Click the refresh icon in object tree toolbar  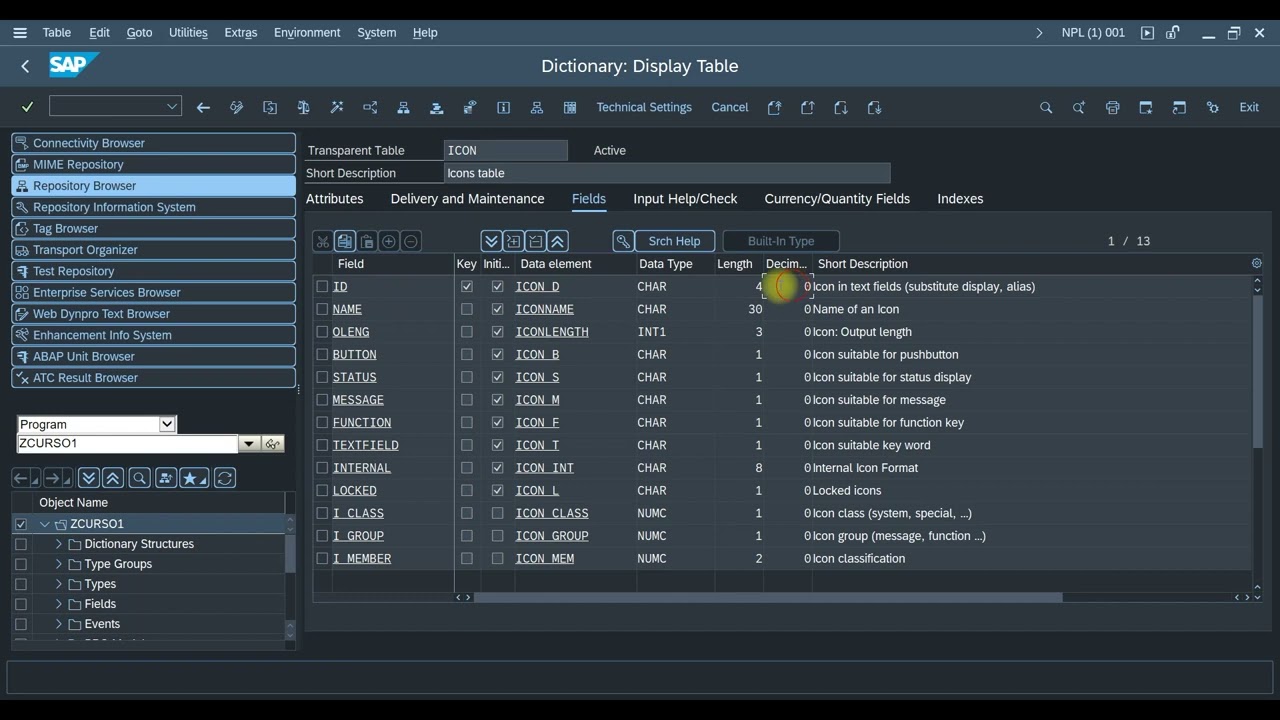pyautogui.click(x=225, y=478)
